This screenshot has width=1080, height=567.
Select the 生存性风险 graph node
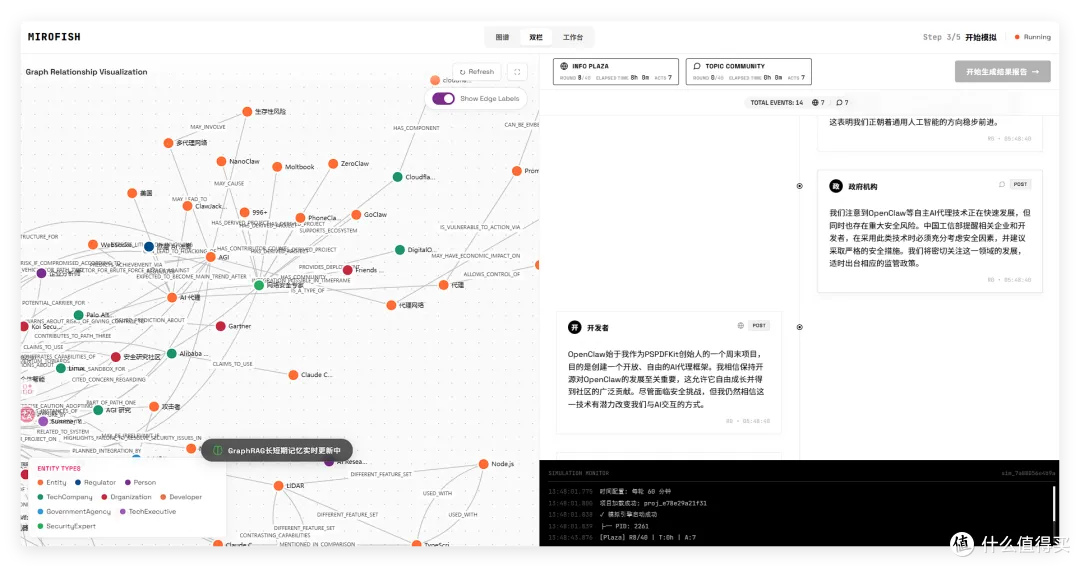click(247, 112)
